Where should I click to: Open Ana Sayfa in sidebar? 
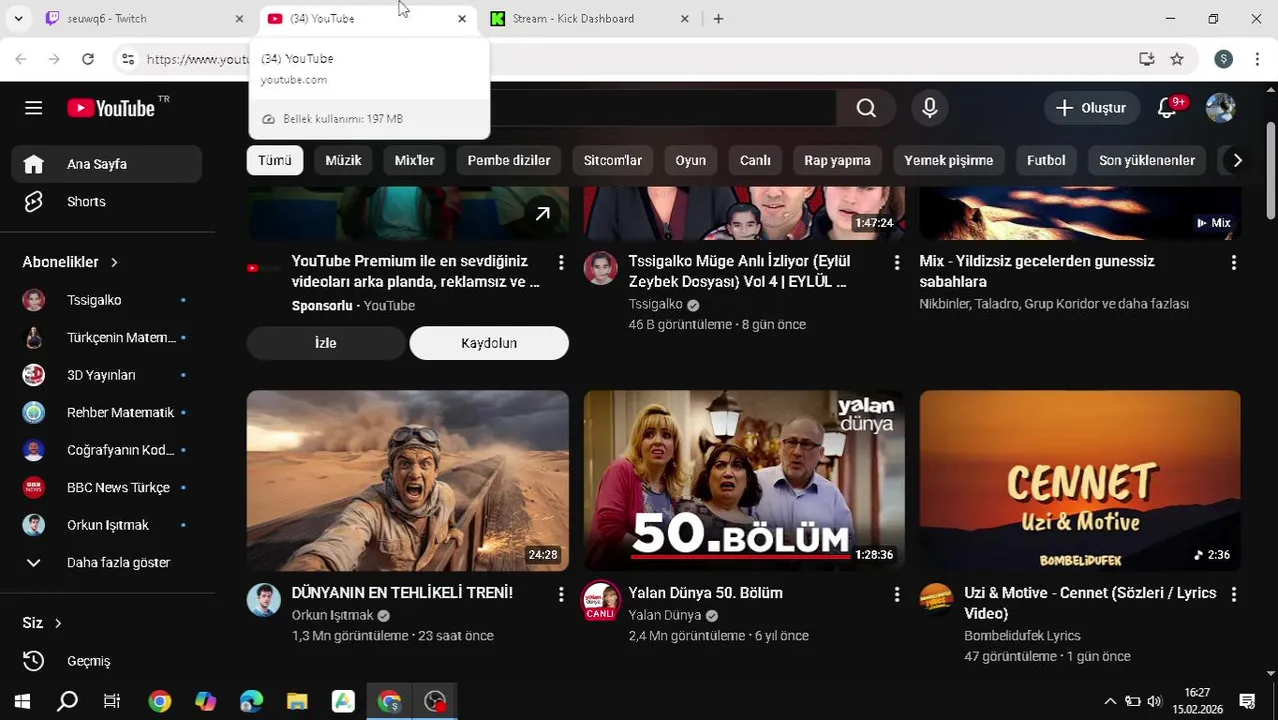(x=107, y=164)
